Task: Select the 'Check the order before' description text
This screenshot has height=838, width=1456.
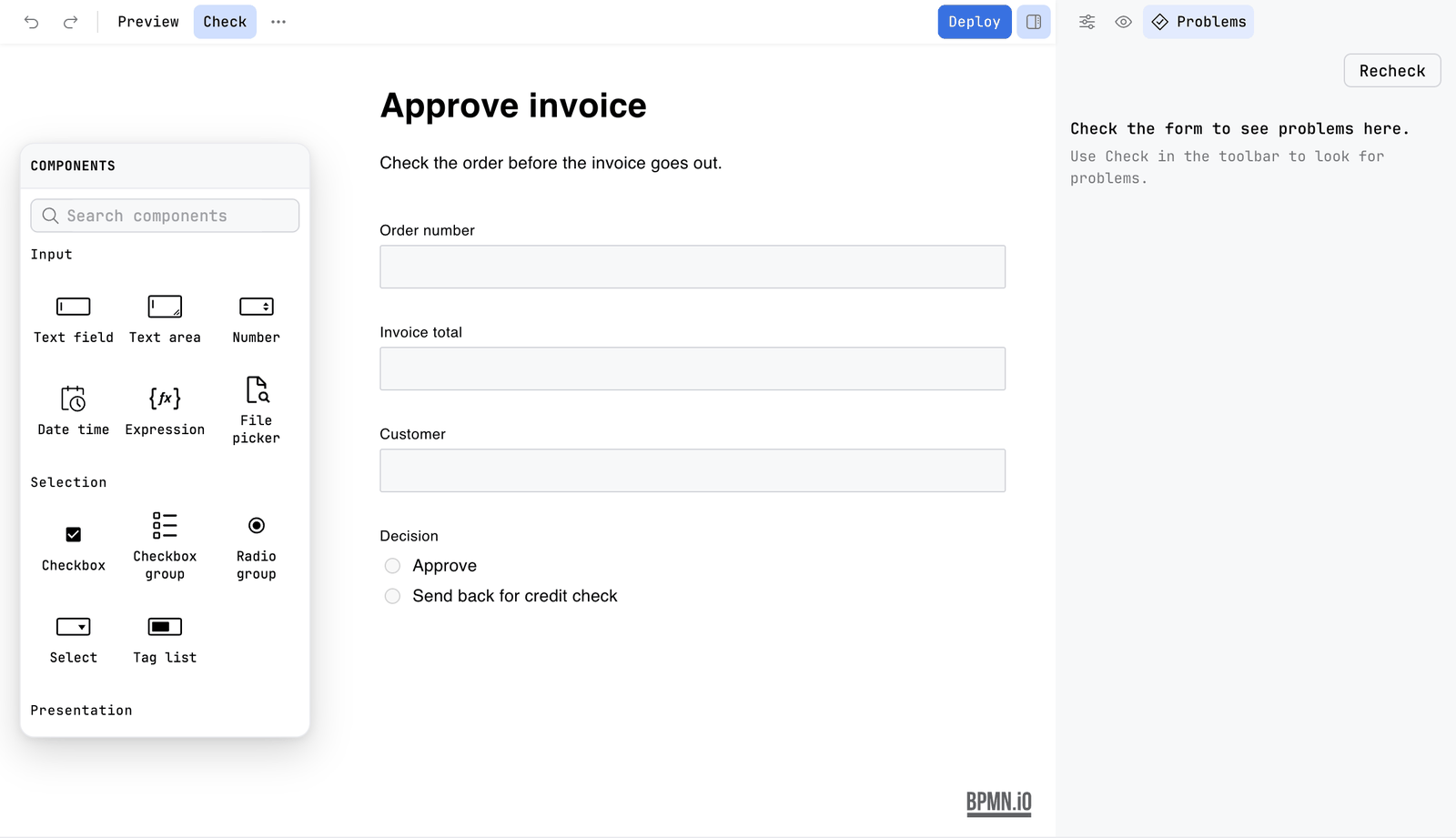Action: pyautogui.click(x=551, y=163)
